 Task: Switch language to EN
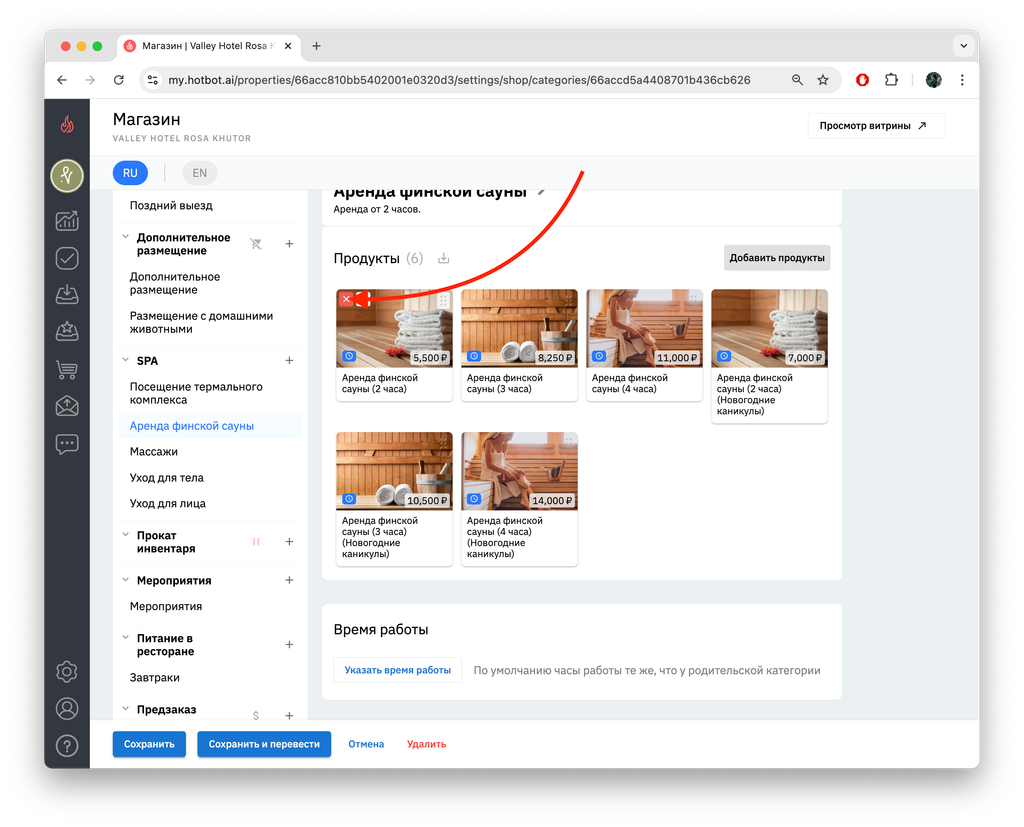coord(199,173)
